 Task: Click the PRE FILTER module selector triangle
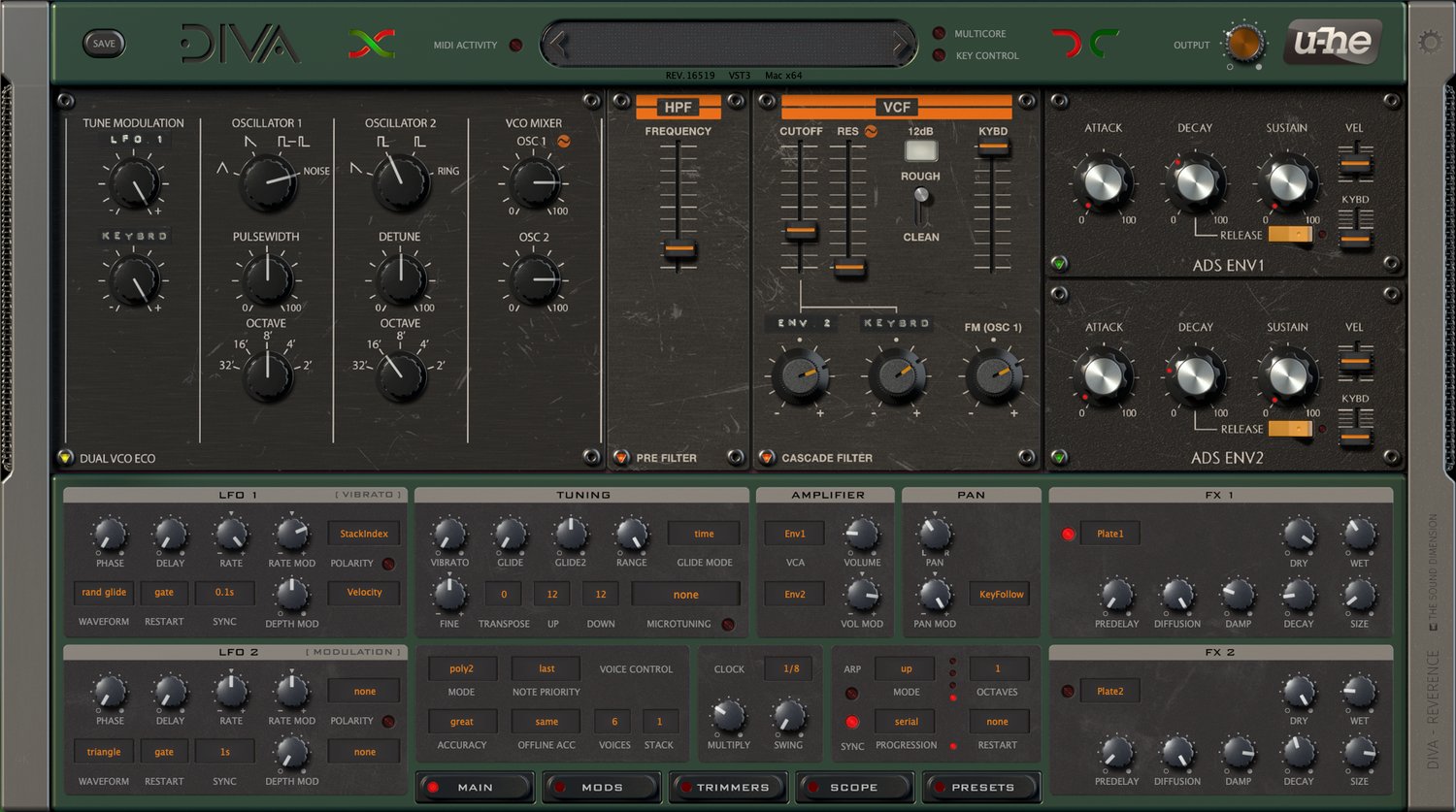point(621,458)
